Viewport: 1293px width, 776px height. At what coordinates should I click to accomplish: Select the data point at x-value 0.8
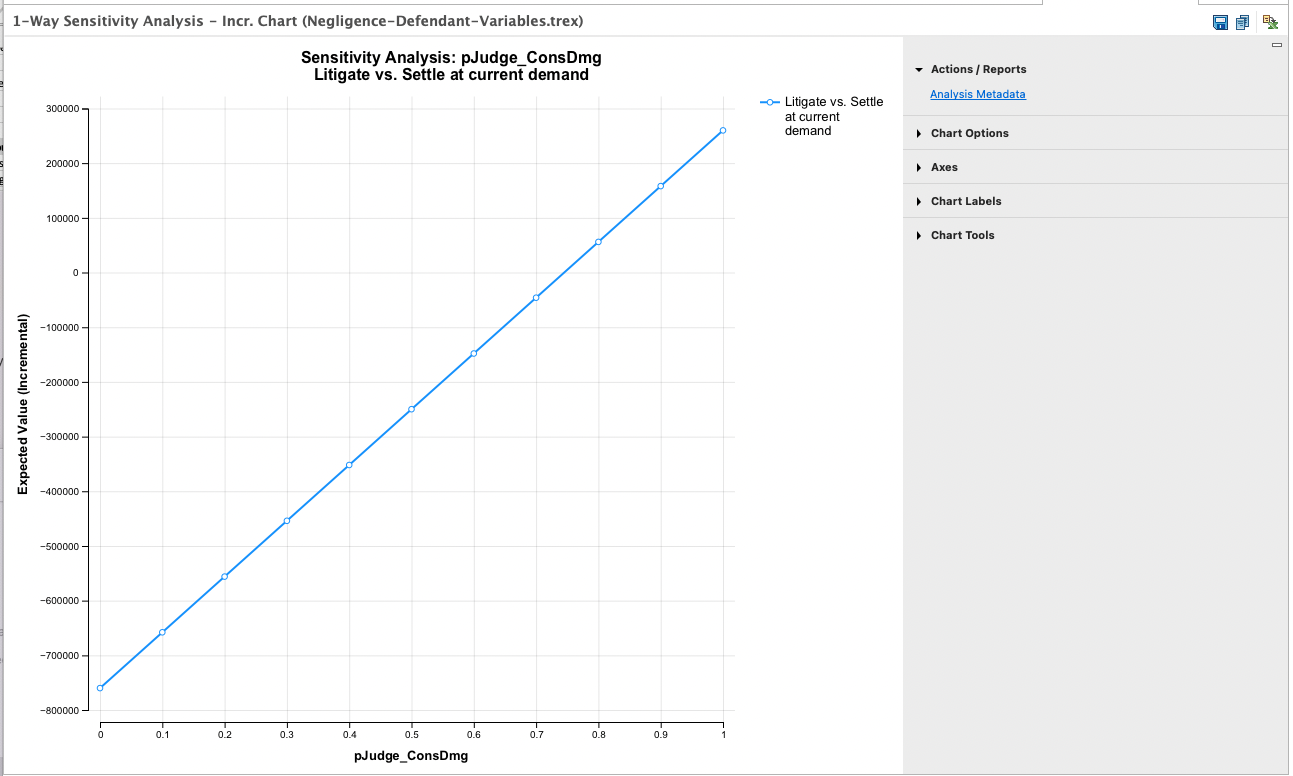pos(598,242)
